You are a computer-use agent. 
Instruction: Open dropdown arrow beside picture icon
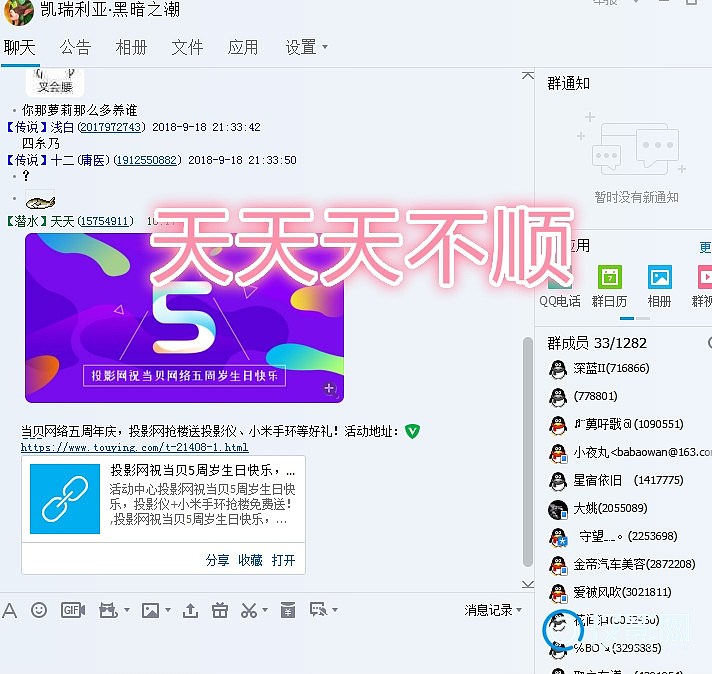[x=168, y=610]
